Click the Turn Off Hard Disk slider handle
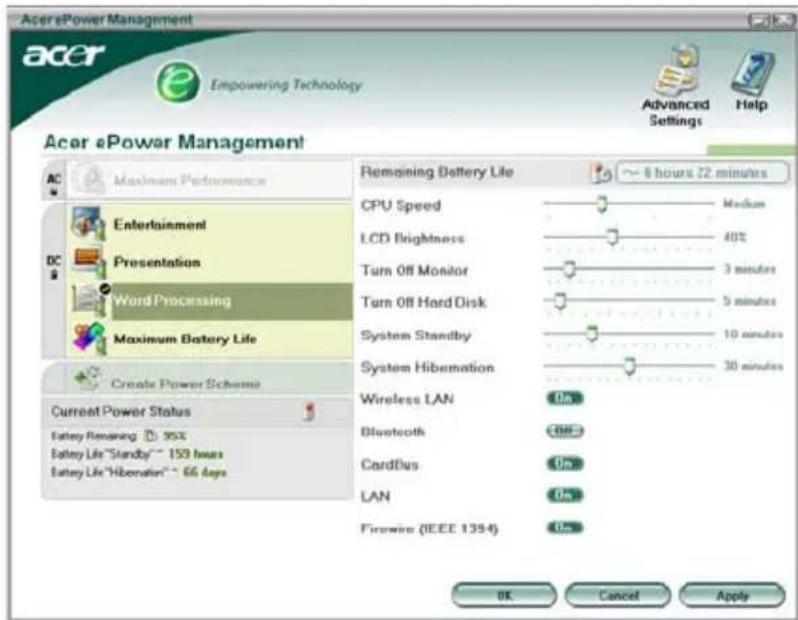The height and width of the screenshot is (620, 798). 560,301
